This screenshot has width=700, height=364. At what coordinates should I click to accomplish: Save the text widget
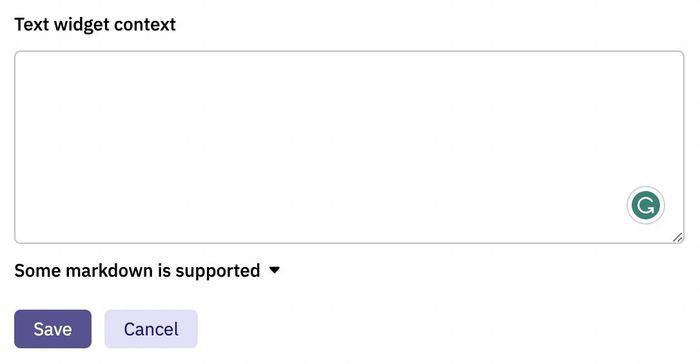pos(53,329)
